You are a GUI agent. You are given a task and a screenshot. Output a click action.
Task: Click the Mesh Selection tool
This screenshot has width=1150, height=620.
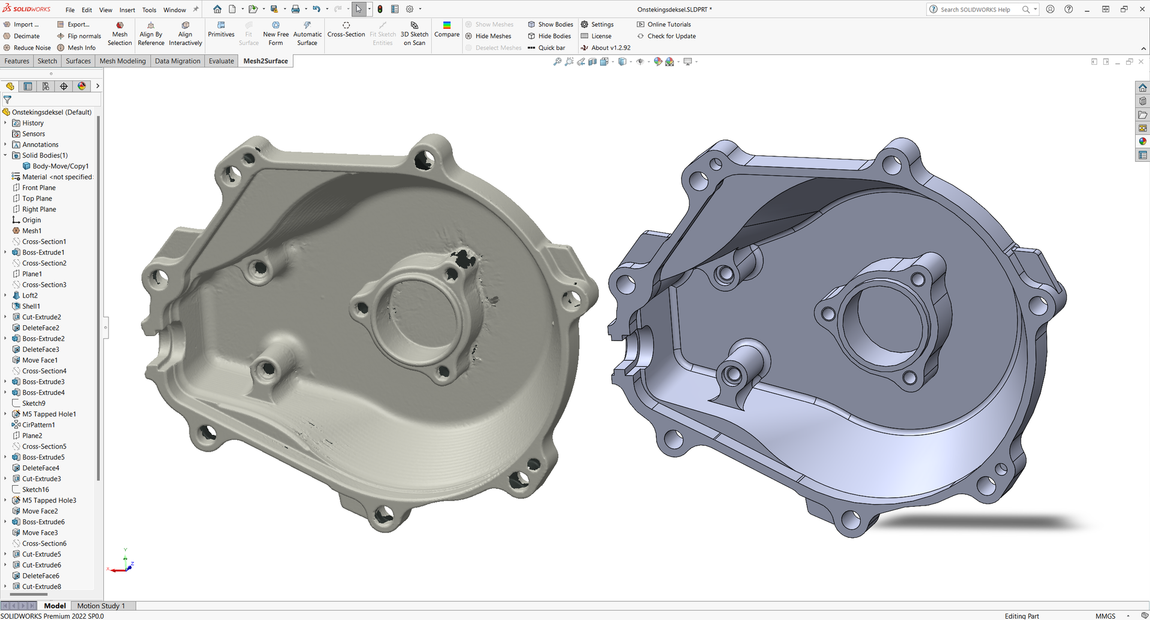(x=119, y=33)
